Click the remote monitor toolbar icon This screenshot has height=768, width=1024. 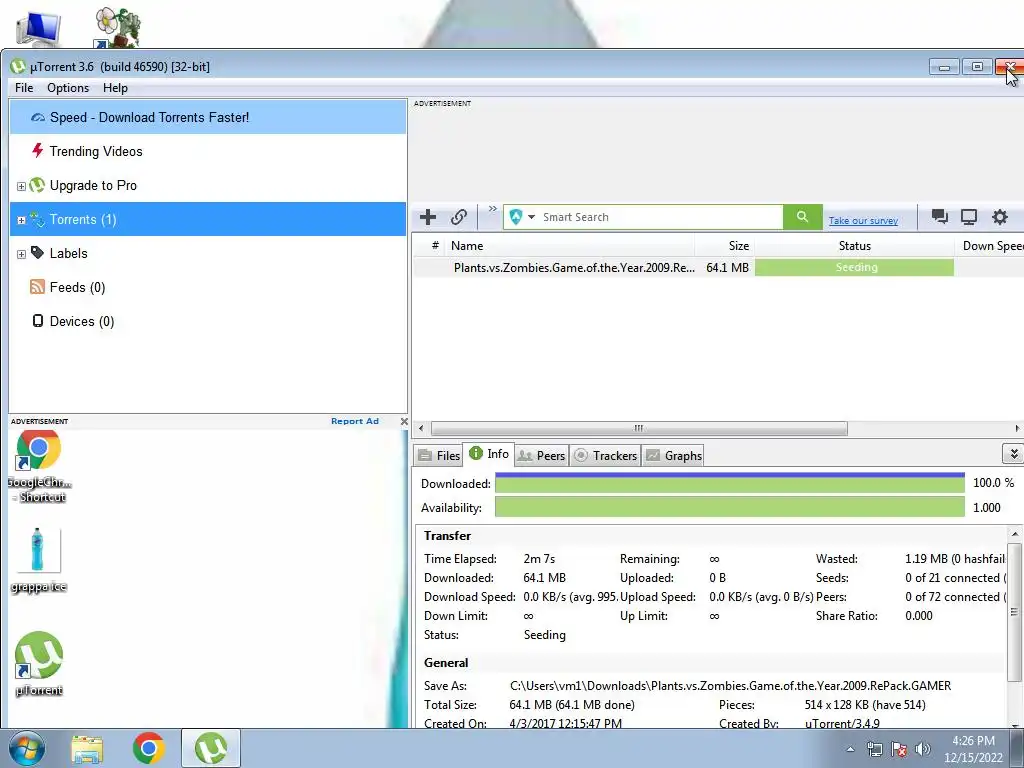969,217
